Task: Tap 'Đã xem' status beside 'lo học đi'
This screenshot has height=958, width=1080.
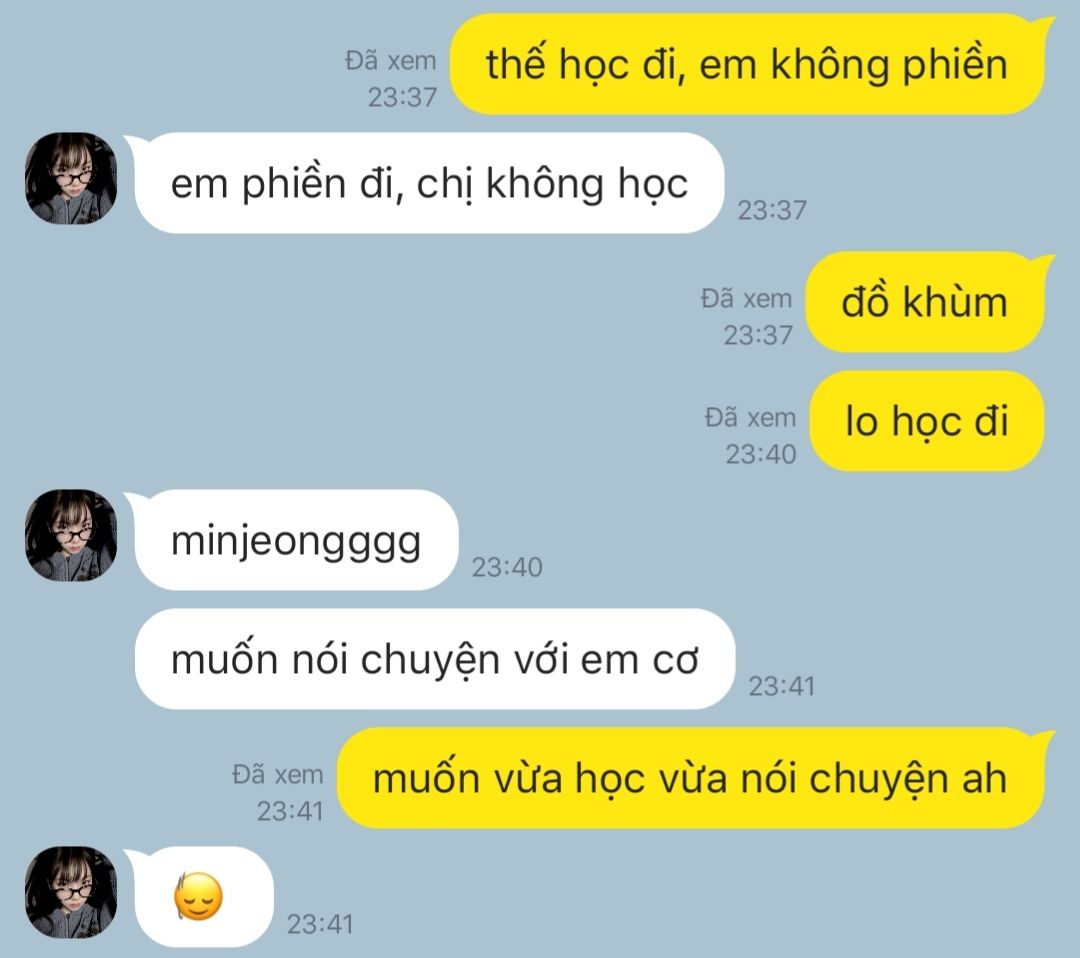Action: (750, 417)
